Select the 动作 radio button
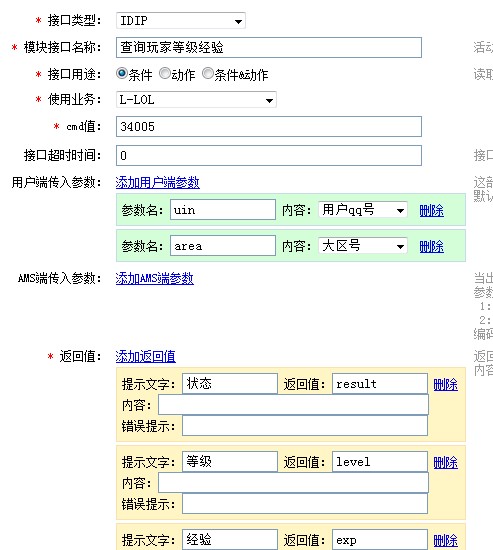This screenshot has height=550, width=493. (165, 73)
